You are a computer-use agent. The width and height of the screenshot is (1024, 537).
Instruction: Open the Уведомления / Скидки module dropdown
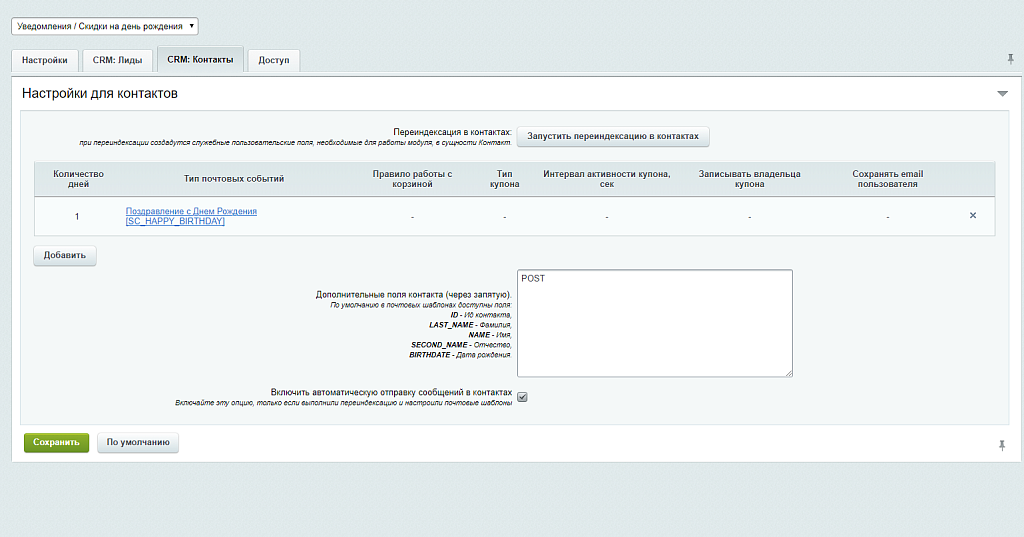[105, 26]
